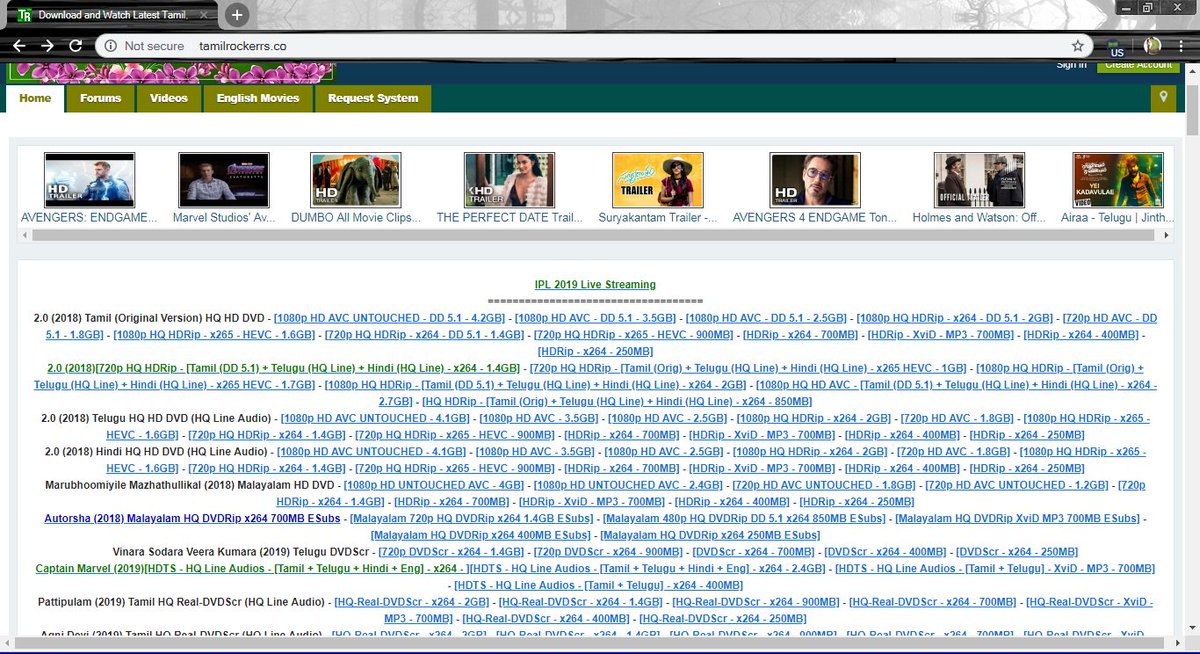Viewport: 1200px width, 654px height.
Task: Close the Download and Watch Latest Tamil tab
Action: (x=204, y=15)
